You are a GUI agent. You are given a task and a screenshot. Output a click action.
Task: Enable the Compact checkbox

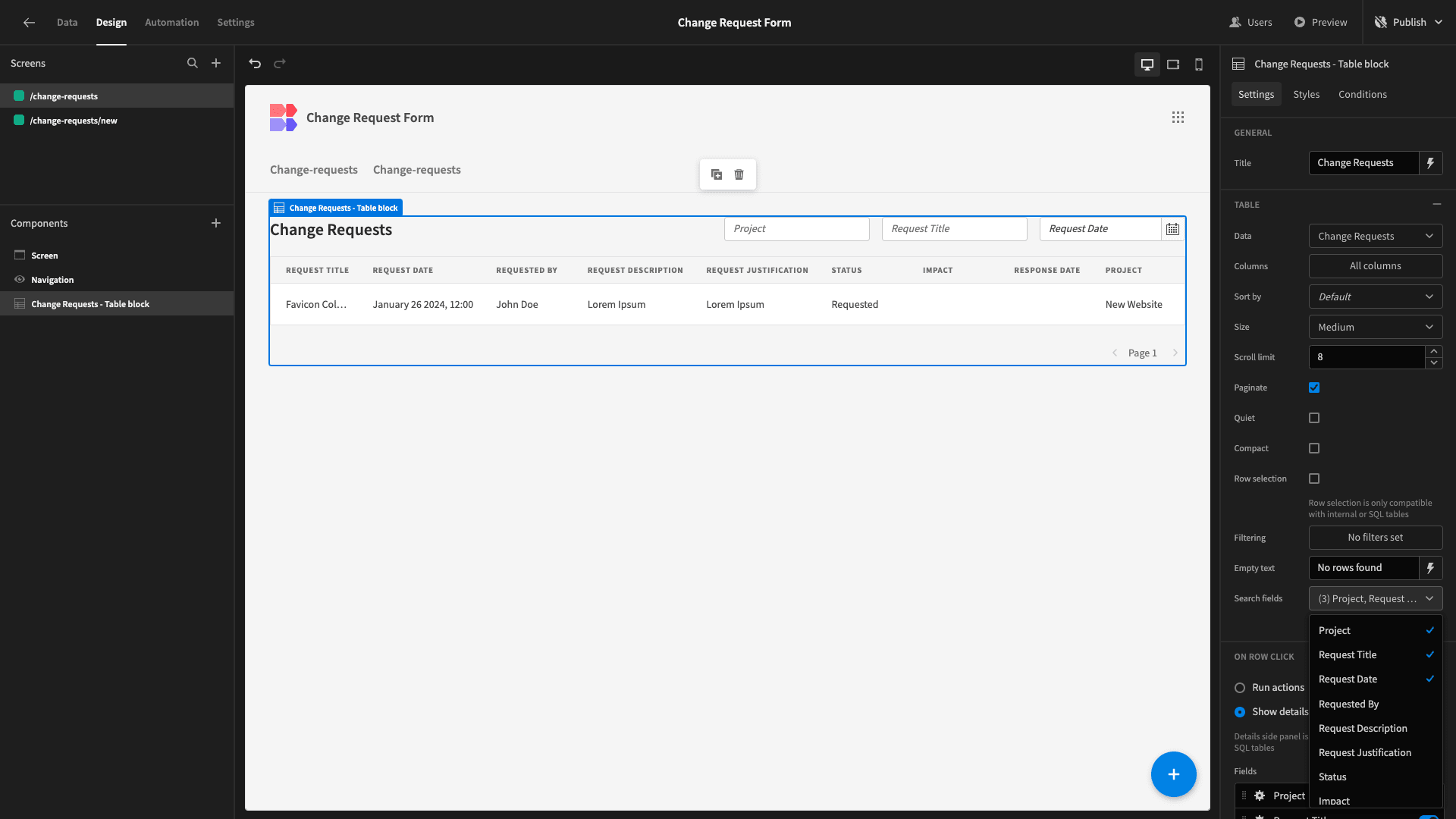tap(1314, 448)
